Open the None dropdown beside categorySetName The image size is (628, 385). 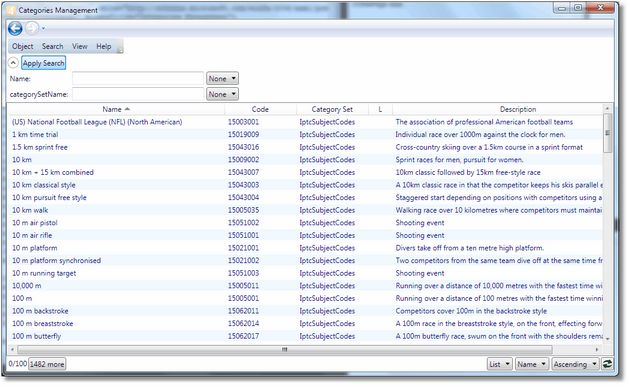(x=222, y=94)
